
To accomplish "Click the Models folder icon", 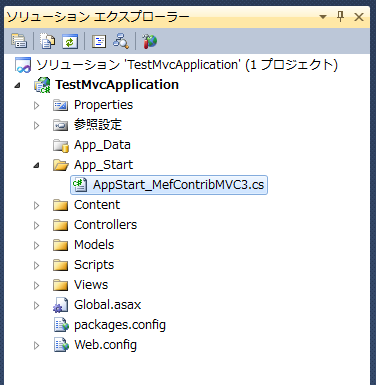I will [61, 245].
